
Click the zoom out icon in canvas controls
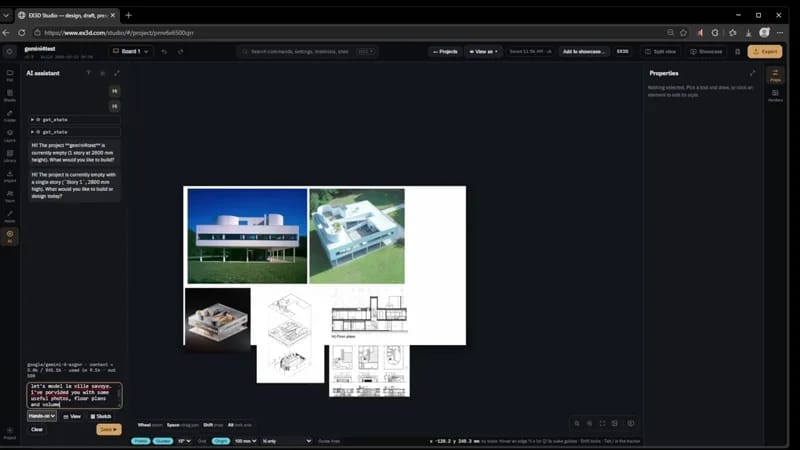pyautogui.click(x=577, y=423)
